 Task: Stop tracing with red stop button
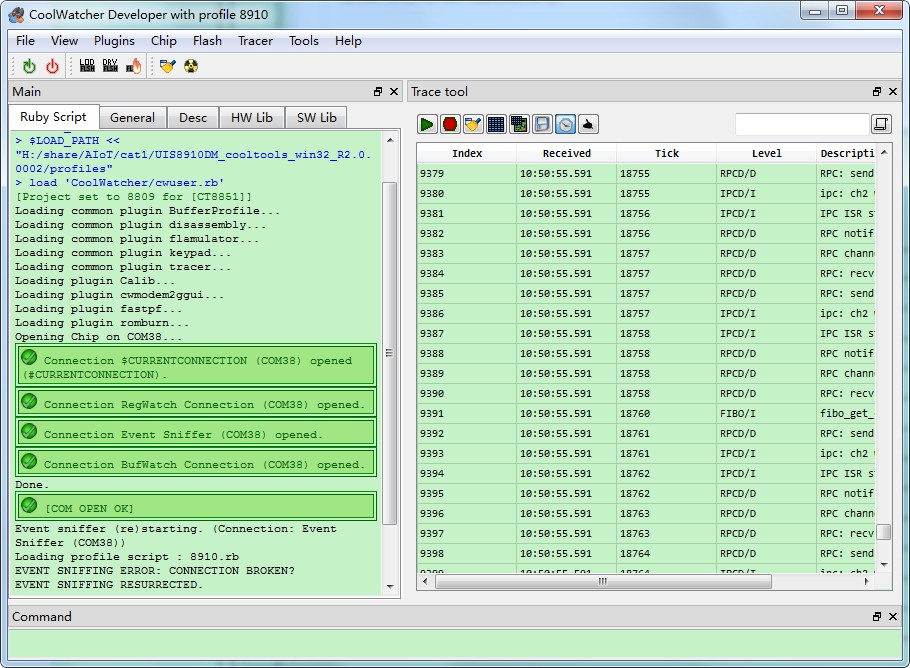click(450, 124)
